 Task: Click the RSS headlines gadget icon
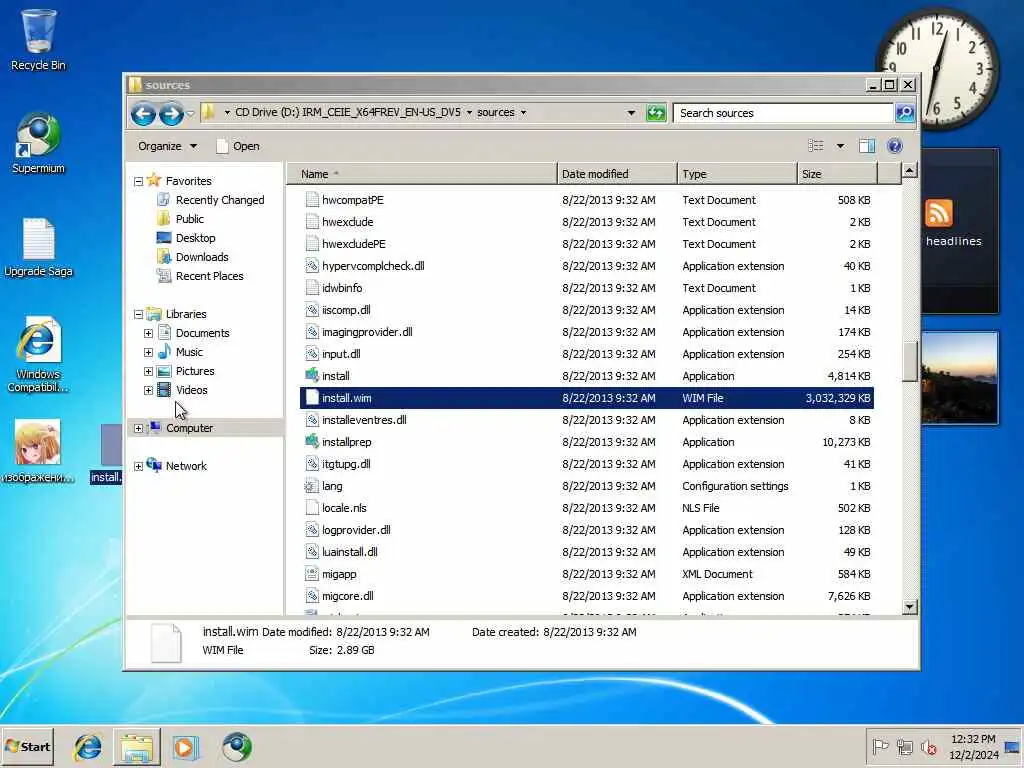(938, 214)
